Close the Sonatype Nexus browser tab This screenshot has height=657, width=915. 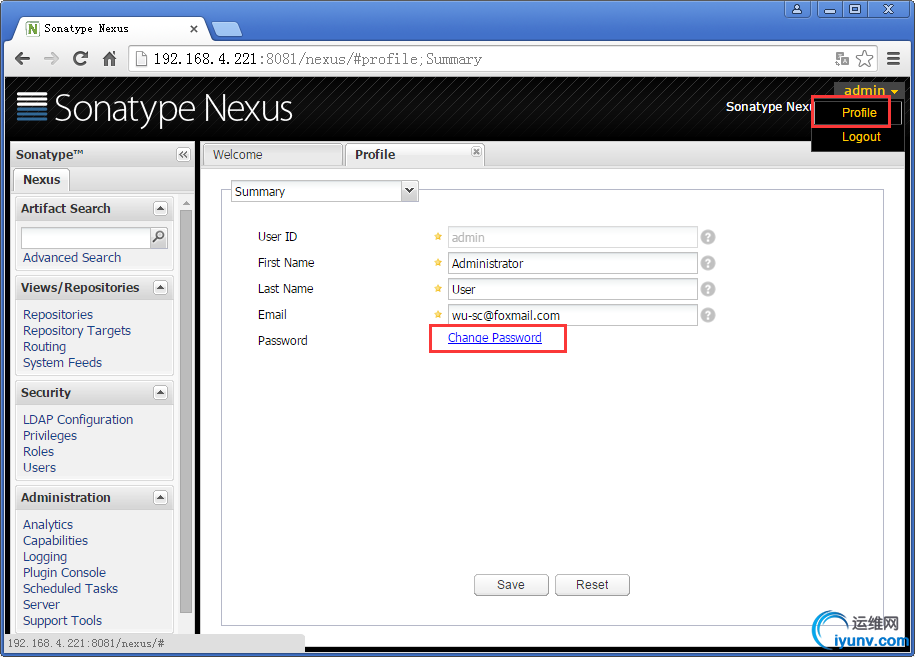(x=194, y=29)
